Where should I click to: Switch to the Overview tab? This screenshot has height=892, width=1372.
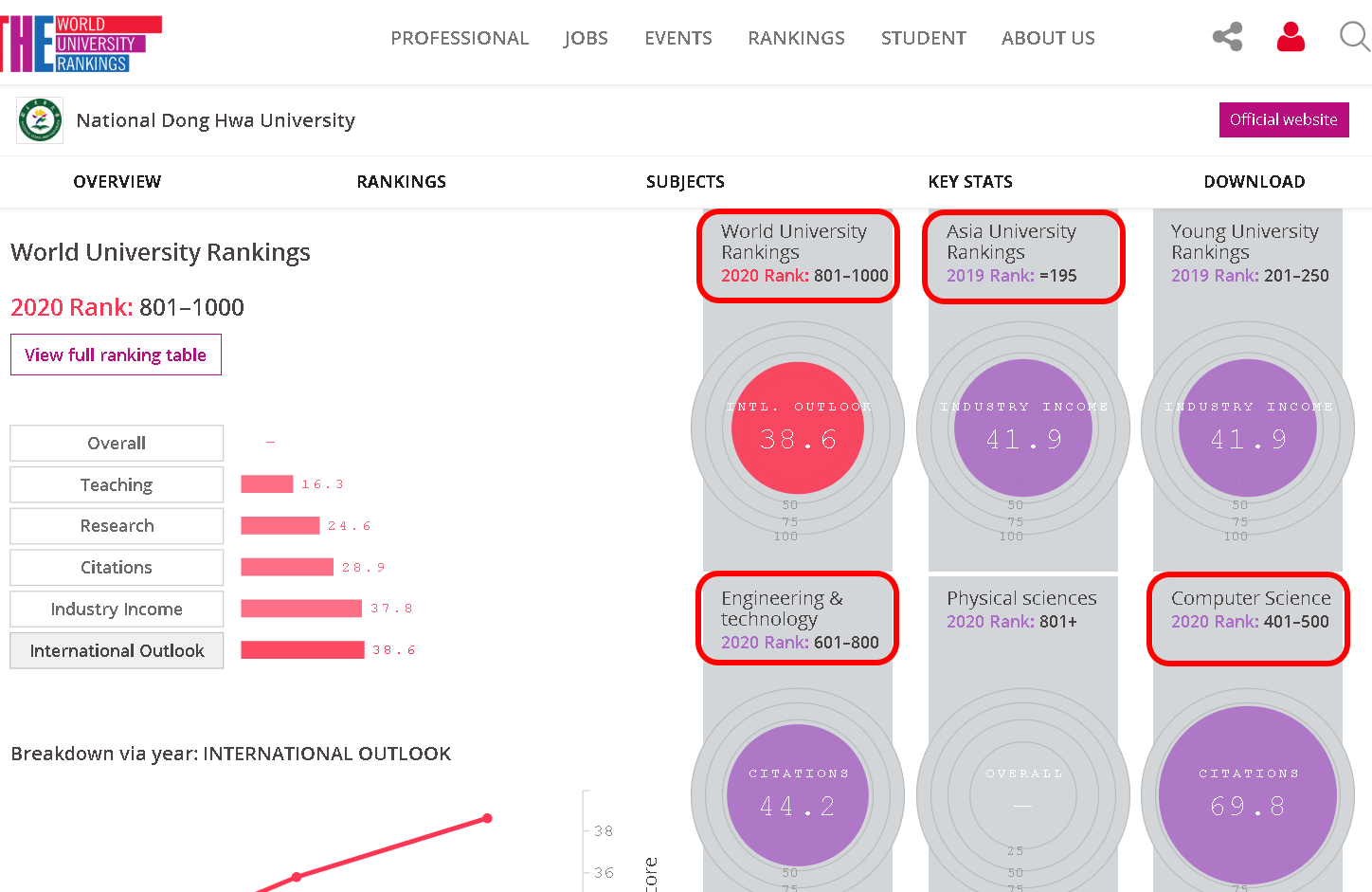pyautogui.click(x=117, y=181)
